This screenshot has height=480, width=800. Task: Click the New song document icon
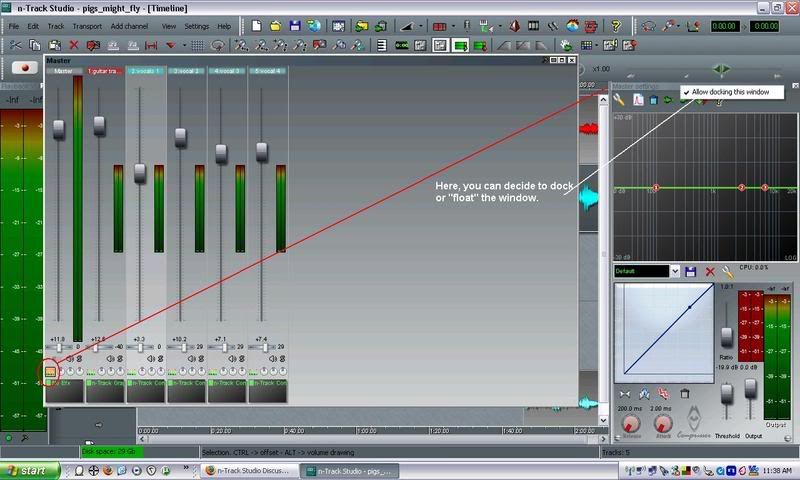[257, 26]
